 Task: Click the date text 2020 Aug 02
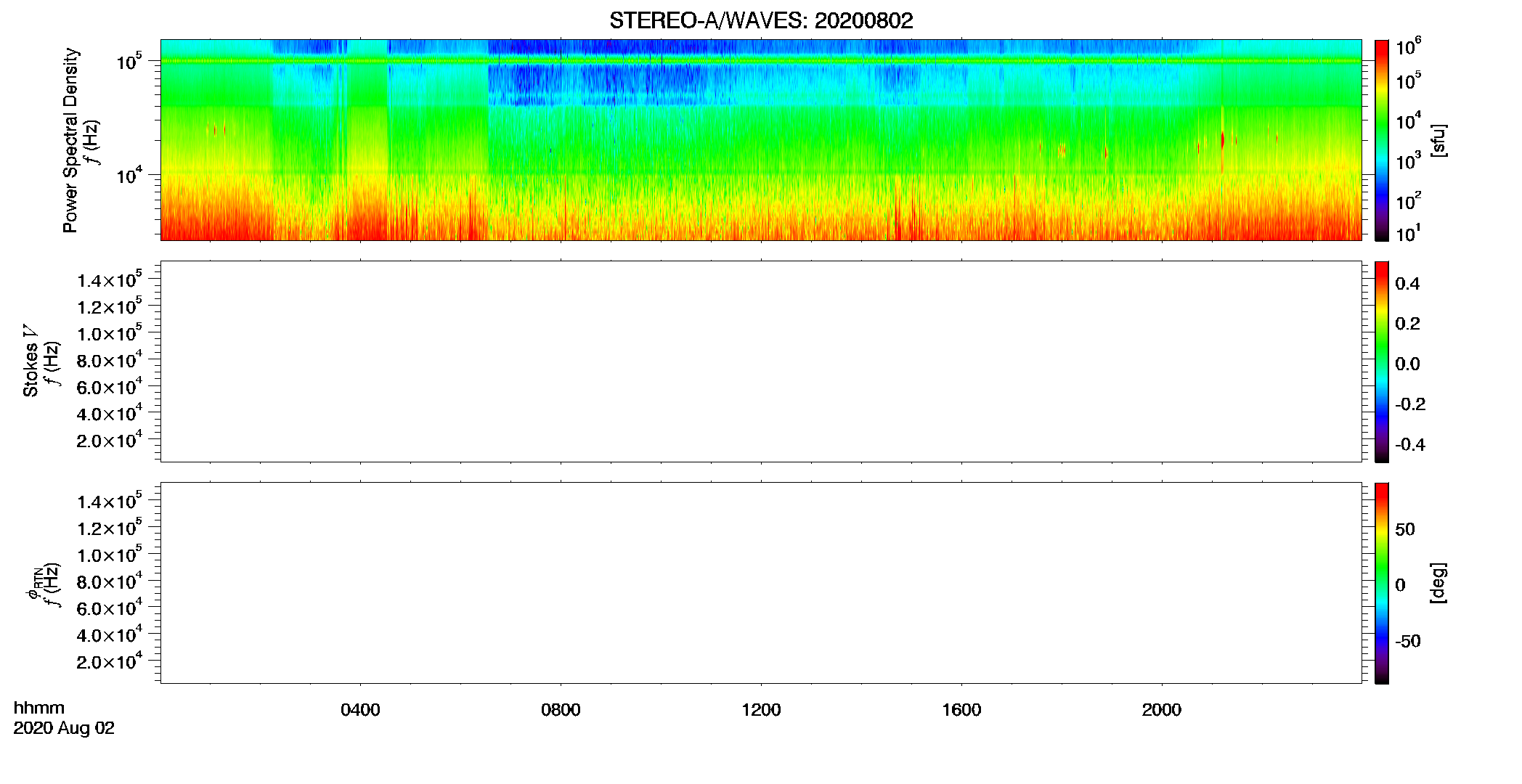coord(64,728)
